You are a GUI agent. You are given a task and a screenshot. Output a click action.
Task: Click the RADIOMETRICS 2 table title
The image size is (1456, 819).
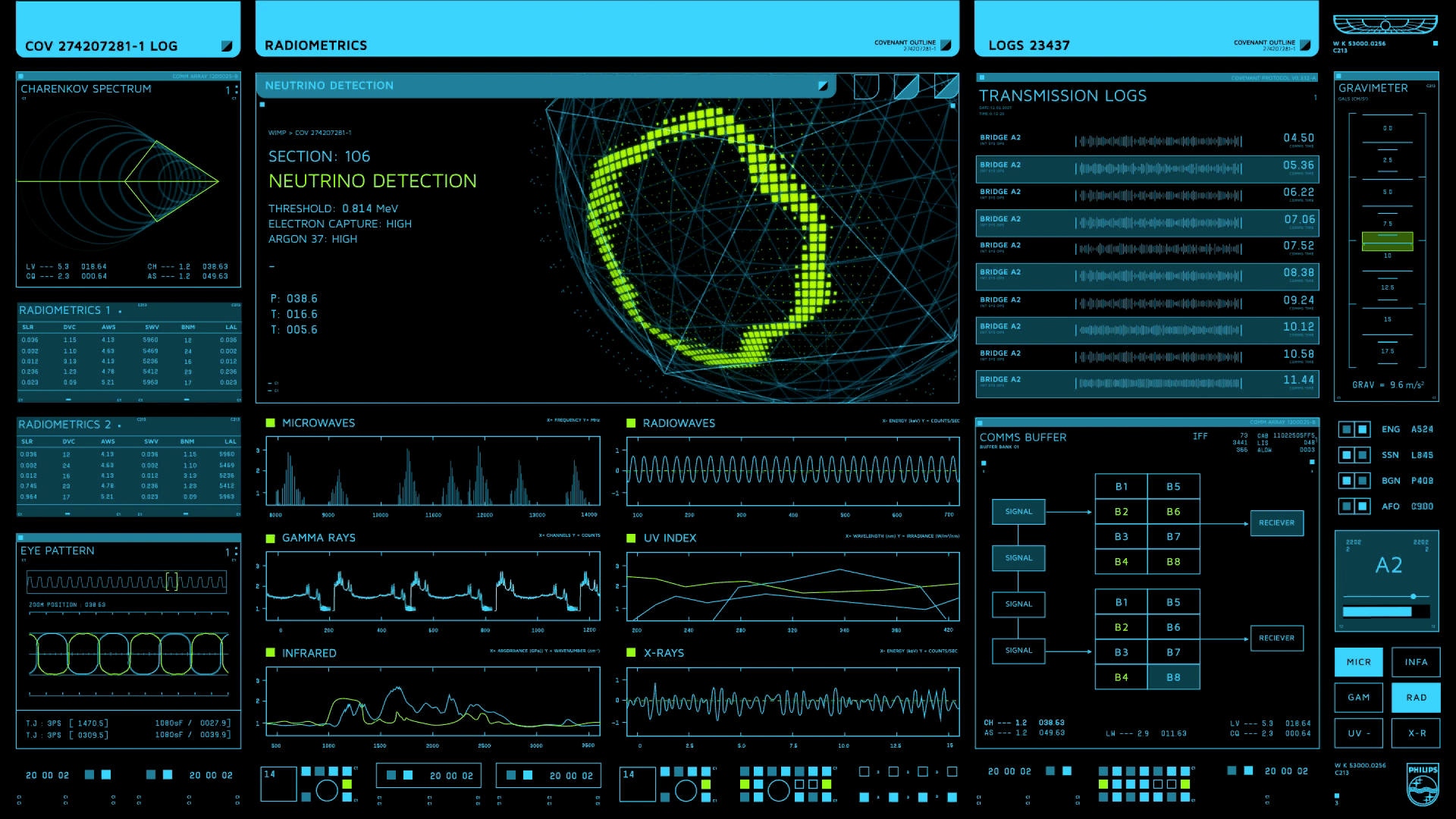click(x=65, y=425)
